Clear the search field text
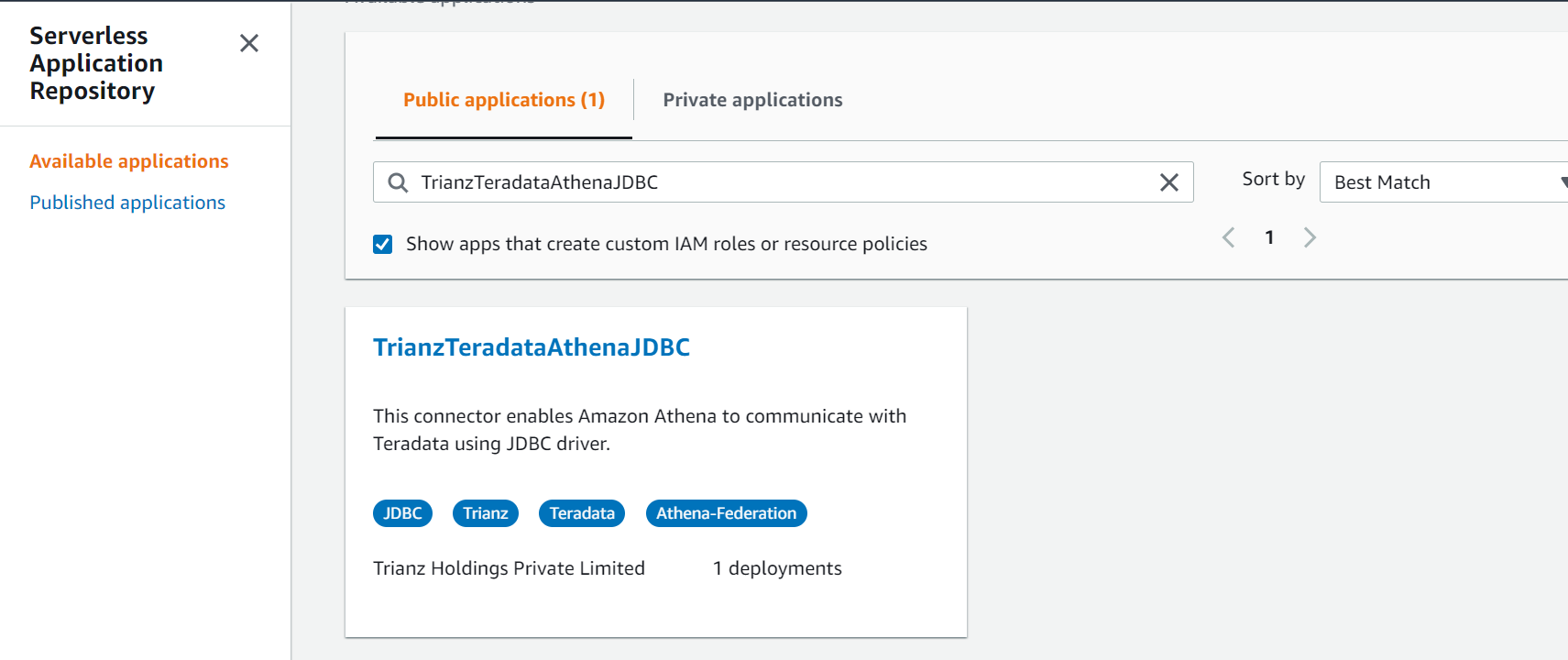 (x=1168, y=182)
